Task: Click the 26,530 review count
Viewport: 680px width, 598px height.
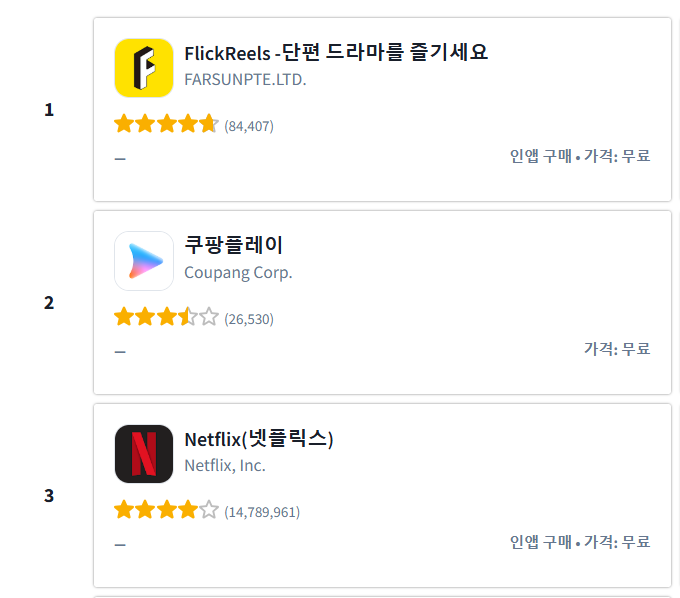Action: tap(249, 320)
